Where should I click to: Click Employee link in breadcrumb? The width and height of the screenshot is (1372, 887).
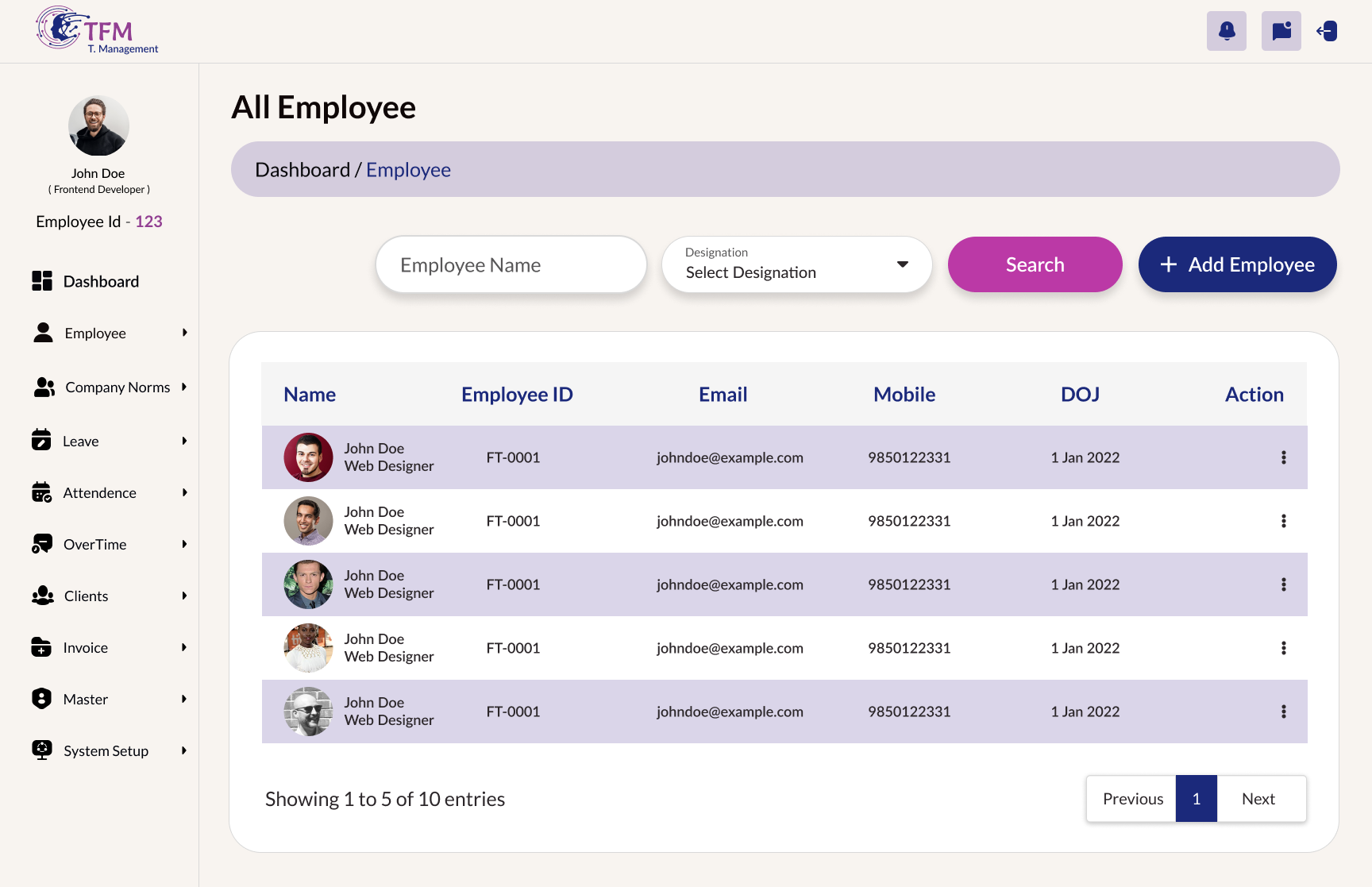coord(408,170)
